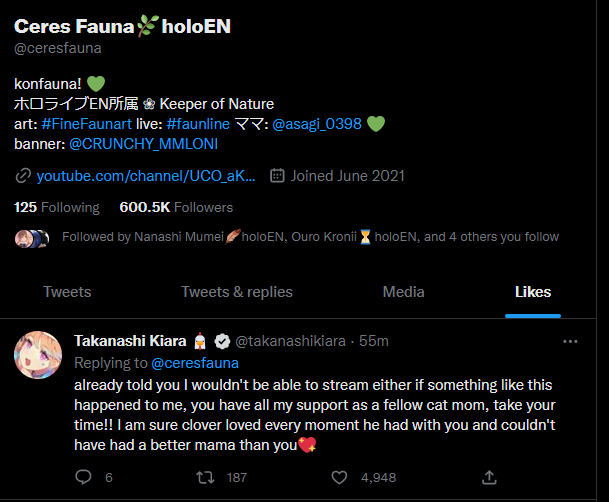This screenshot has height=502, width=609.
Task: Click Takanashi Kiara's profile avatar
Action: [39, 355]
